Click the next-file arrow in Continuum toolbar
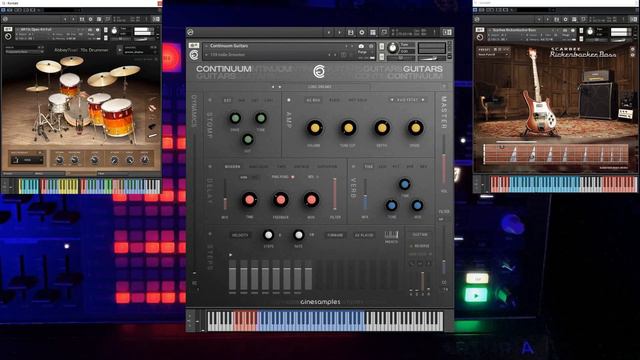Screen dimensions: 640x360 click(339, 32)
